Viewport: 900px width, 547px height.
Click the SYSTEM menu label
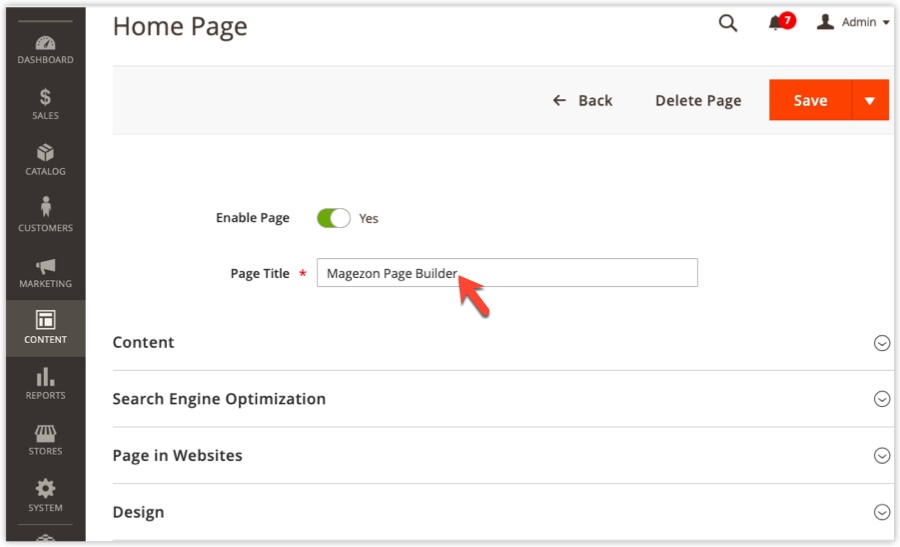[x=45, y=508]
